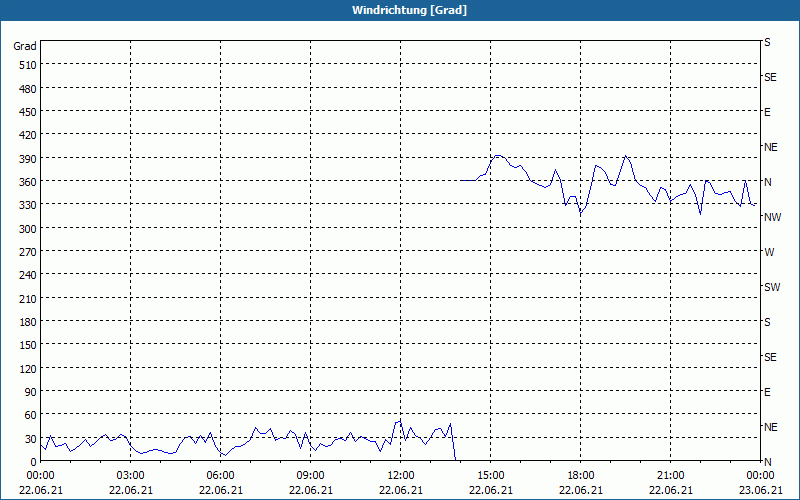Select the Grad unit label above the axis
The width and height of the screenshot is (800, 500).
pos(25,46)
